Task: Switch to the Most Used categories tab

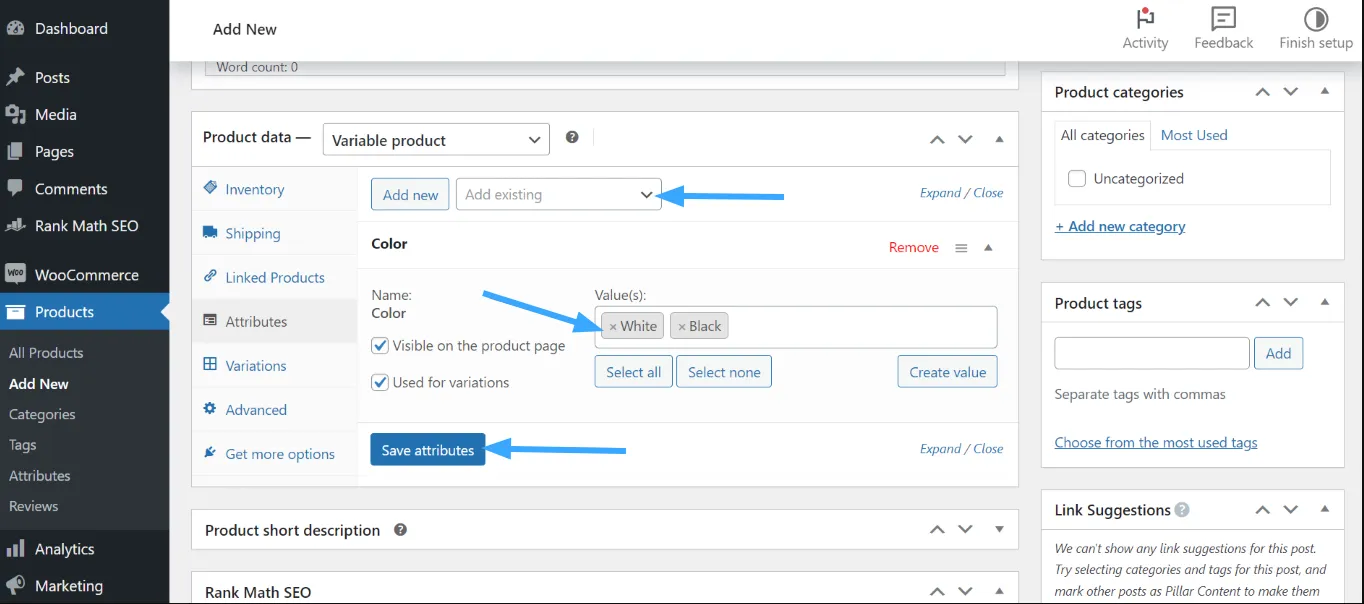Action: pos(1194,135)
